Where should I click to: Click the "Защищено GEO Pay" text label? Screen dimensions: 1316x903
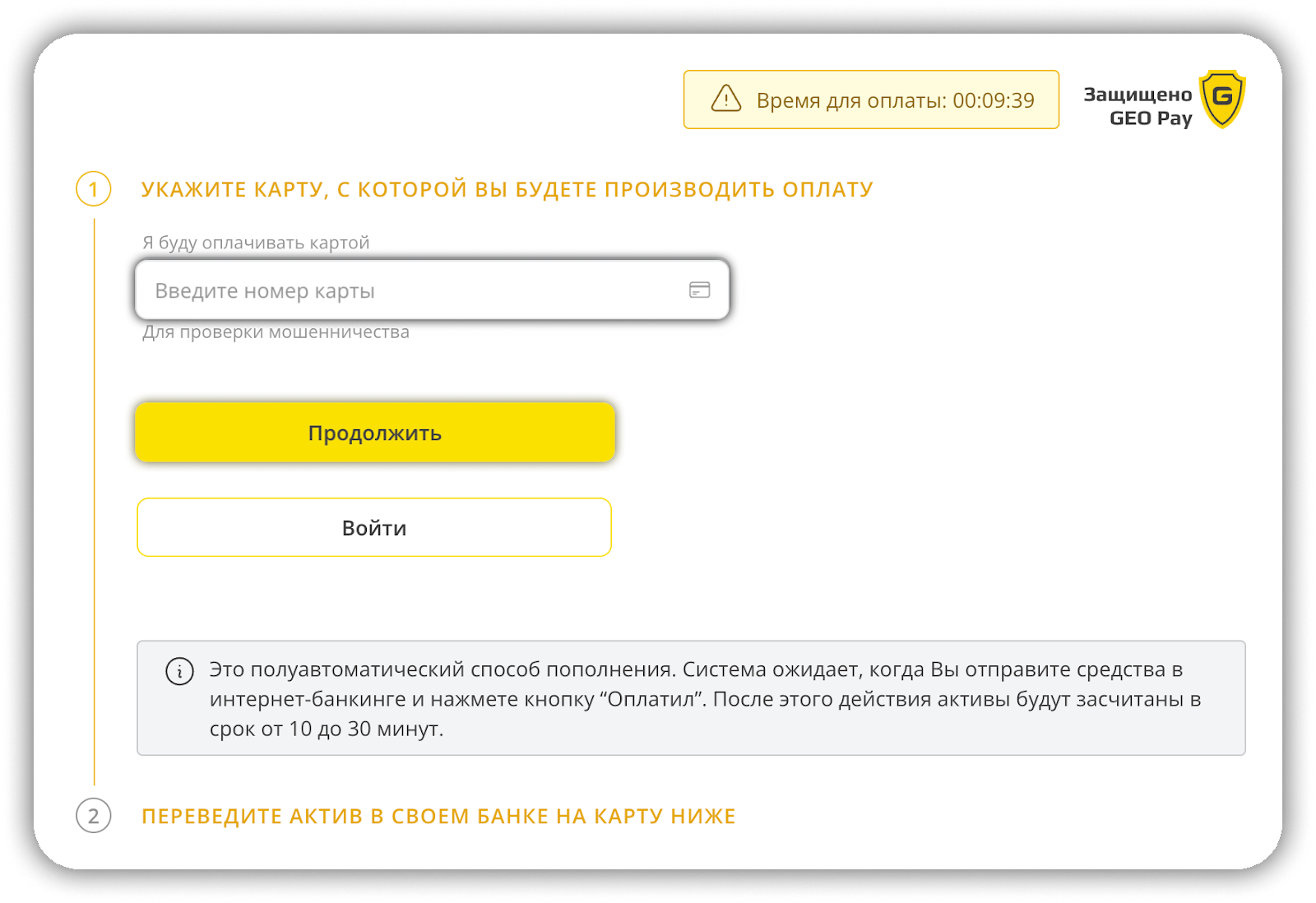coord(1138,107)
